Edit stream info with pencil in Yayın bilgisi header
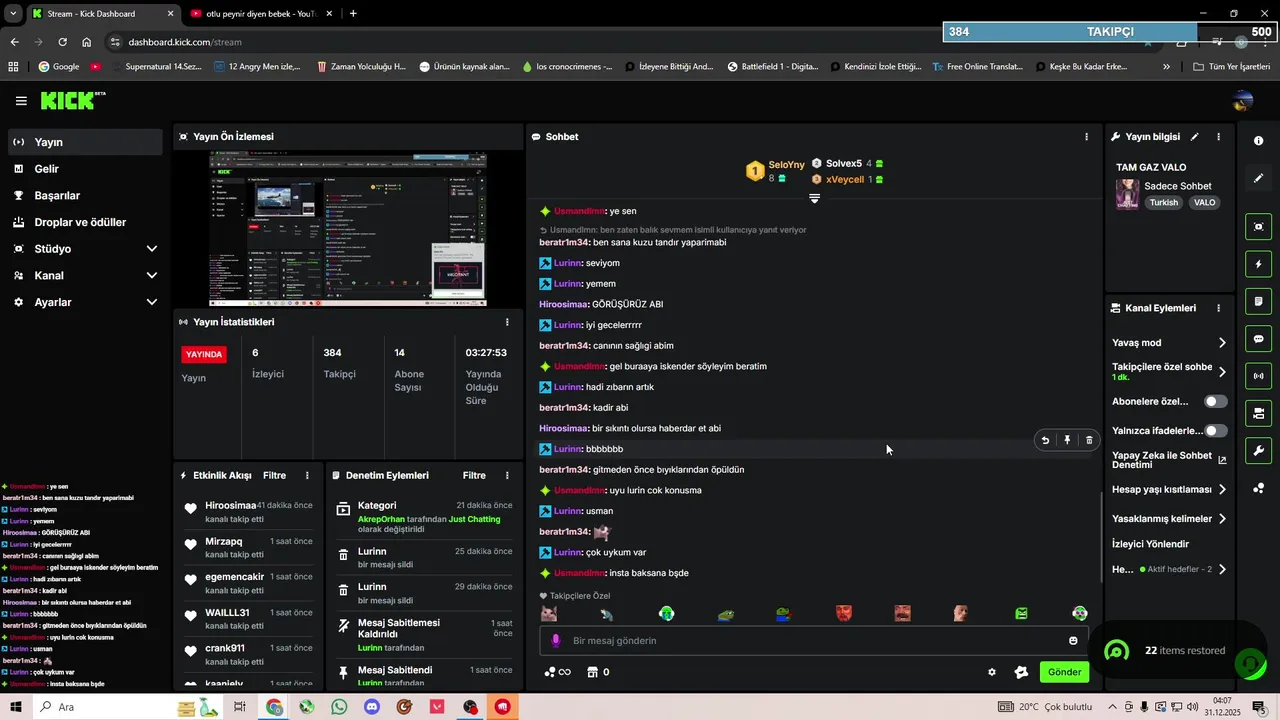The image size is (1280, 720). 1194,137
